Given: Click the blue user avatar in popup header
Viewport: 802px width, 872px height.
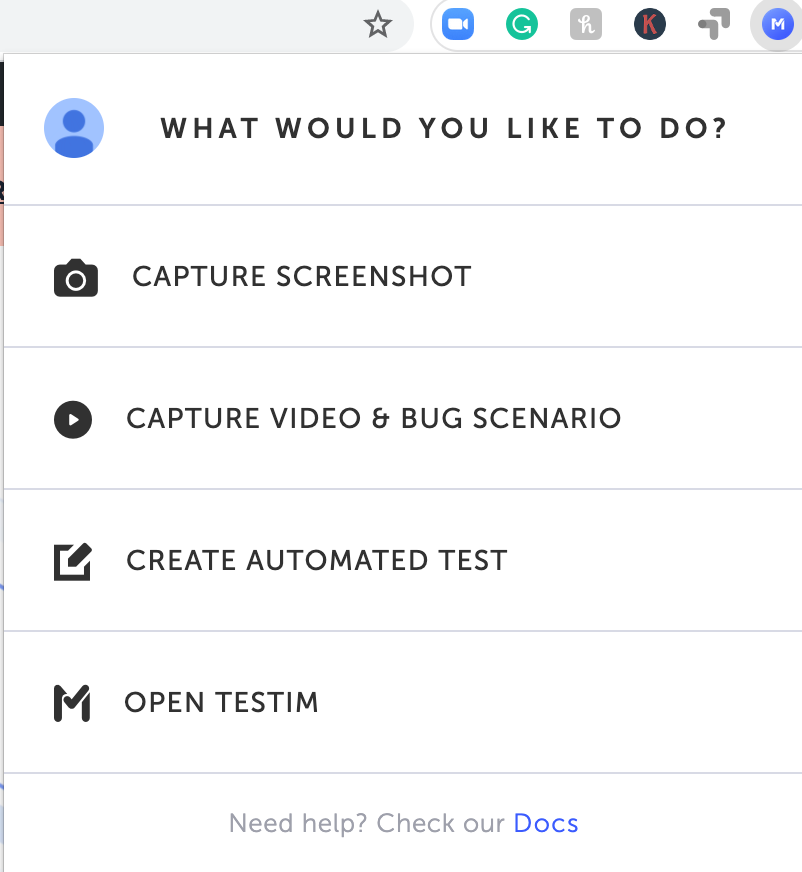Looking at the screenshot, I should pos(74,128).
